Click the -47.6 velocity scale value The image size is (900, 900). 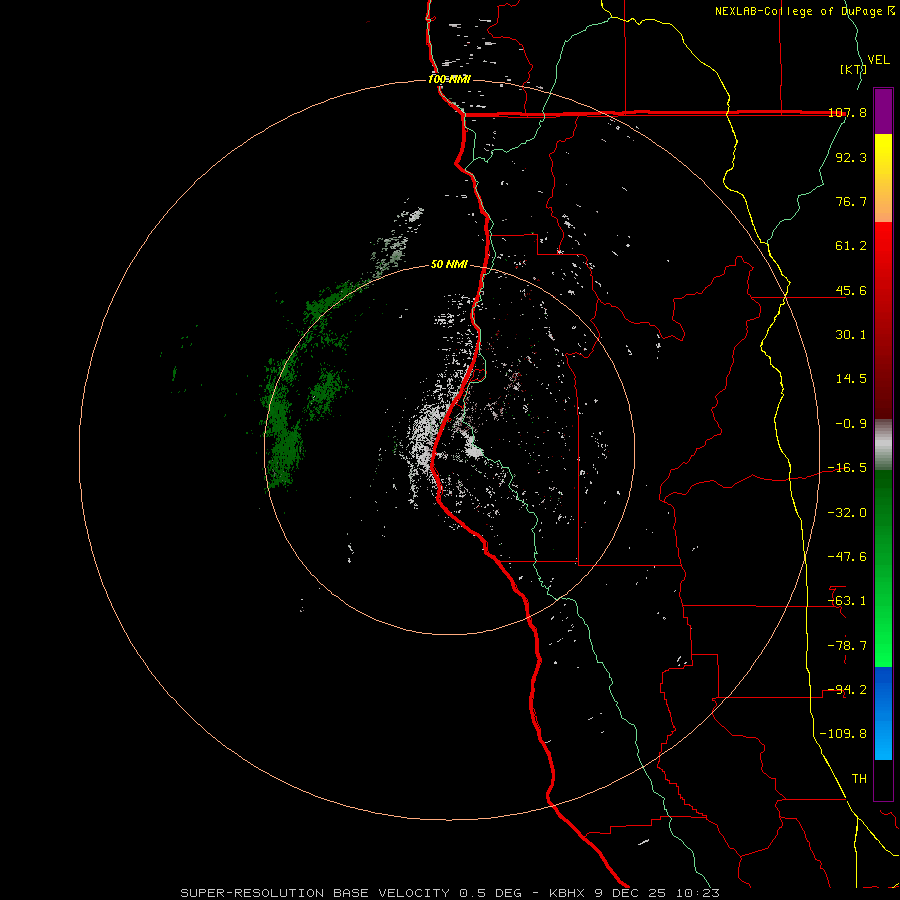click(847, 557)
